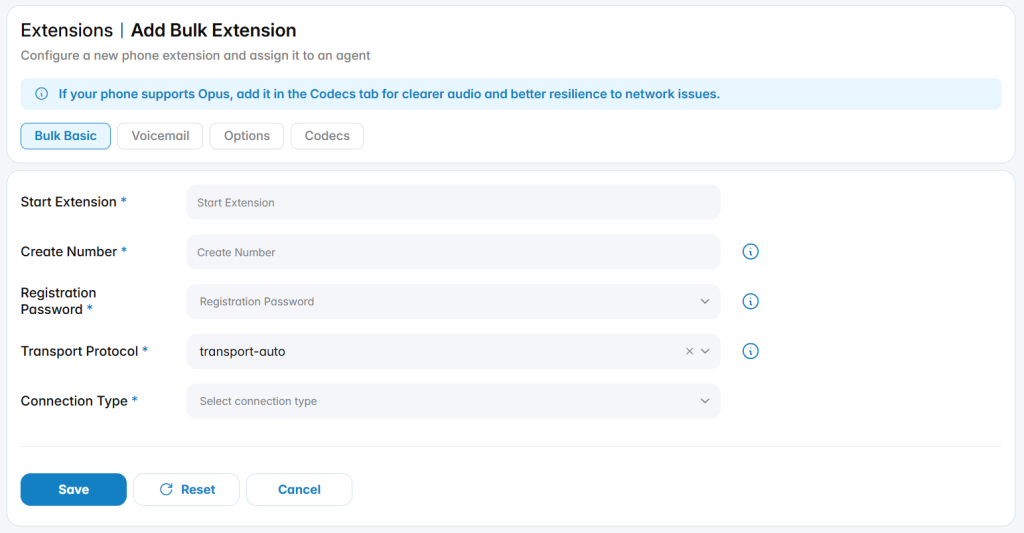This screenshot has width=1024, height=533.
Task: Focus the Create Number input field
Action: 453,252
